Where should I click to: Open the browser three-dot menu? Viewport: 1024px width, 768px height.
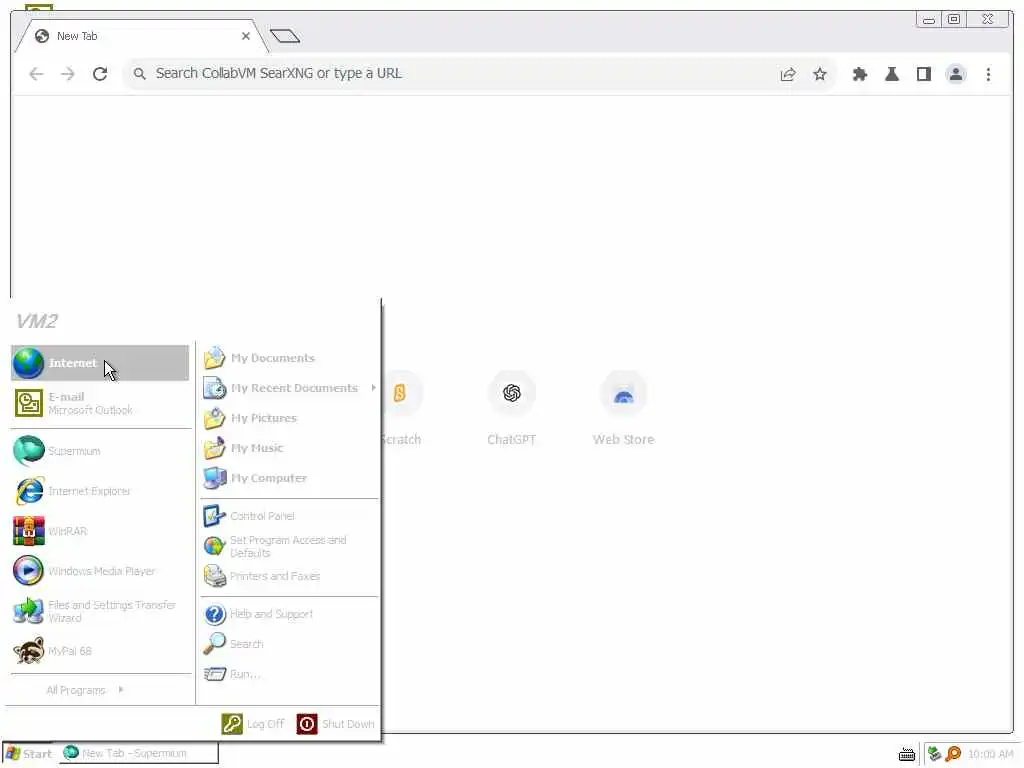point(989,74)
